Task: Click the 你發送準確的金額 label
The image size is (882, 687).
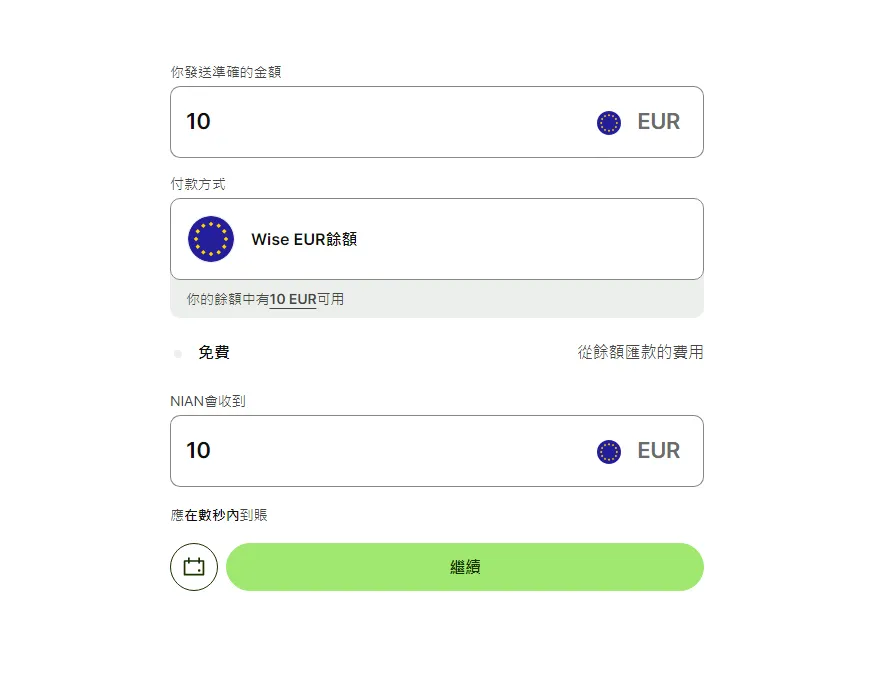Action: click(226, 72)
